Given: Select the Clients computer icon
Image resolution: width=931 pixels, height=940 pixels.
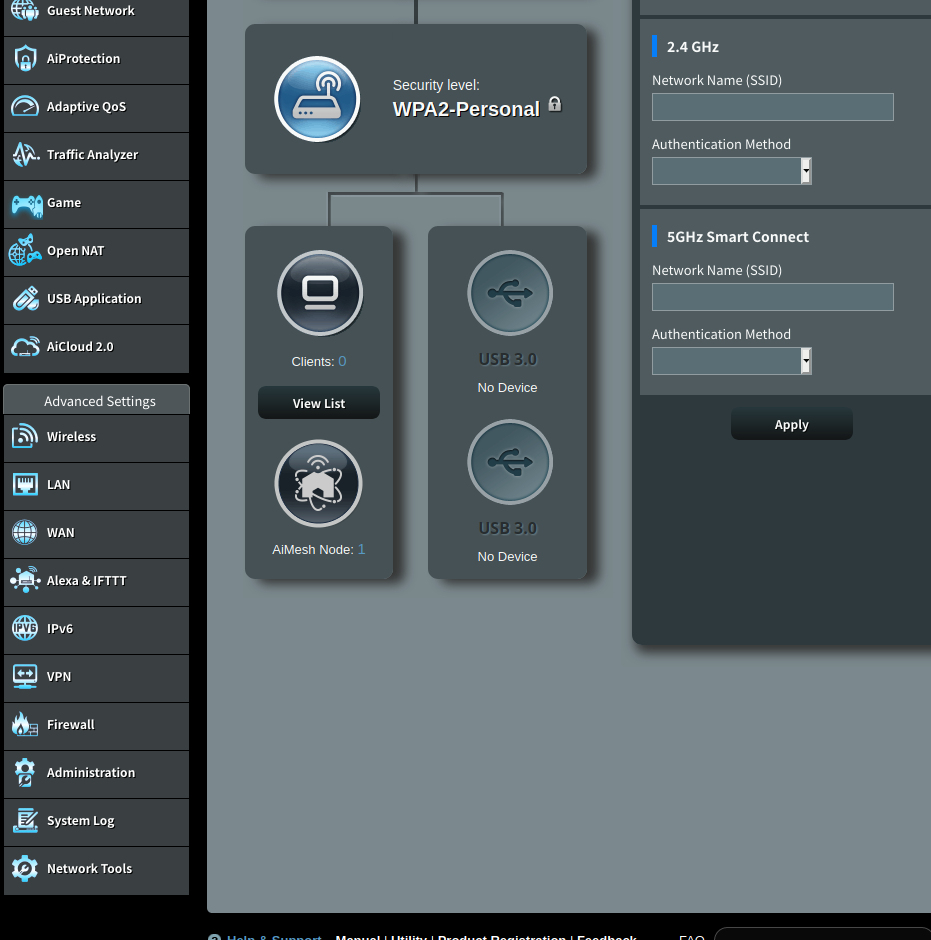Looking at the screenshot, I should [320, 293].
